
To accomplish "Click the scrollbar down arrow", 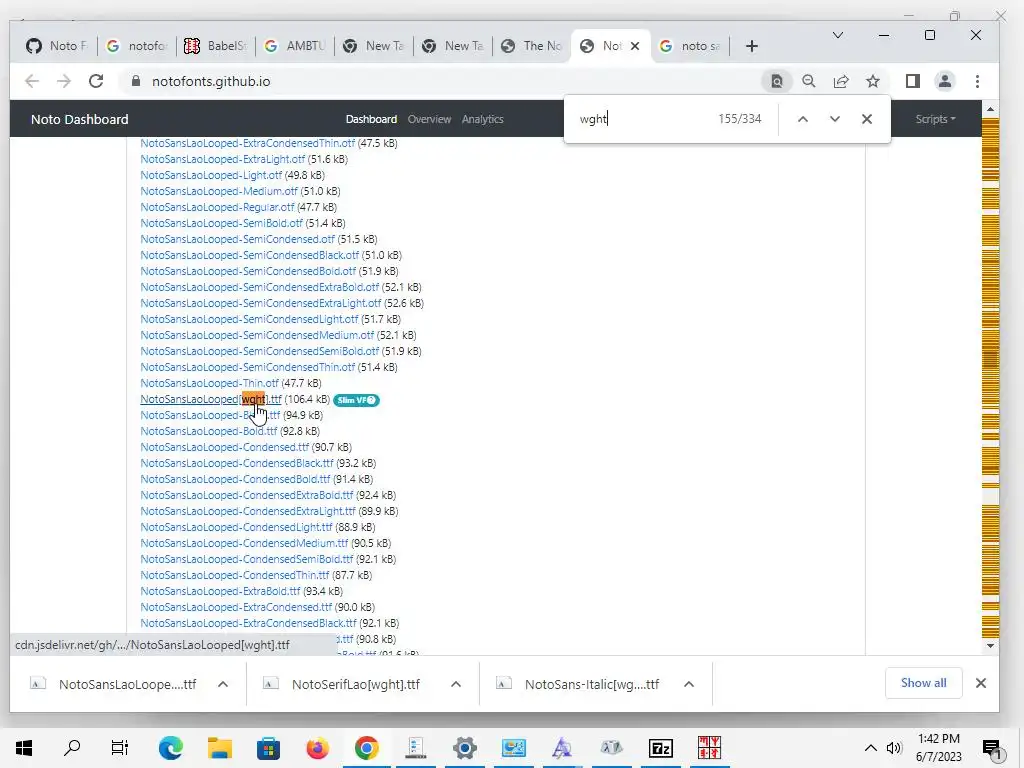I will pyautogui.click(x=990, y=646).
